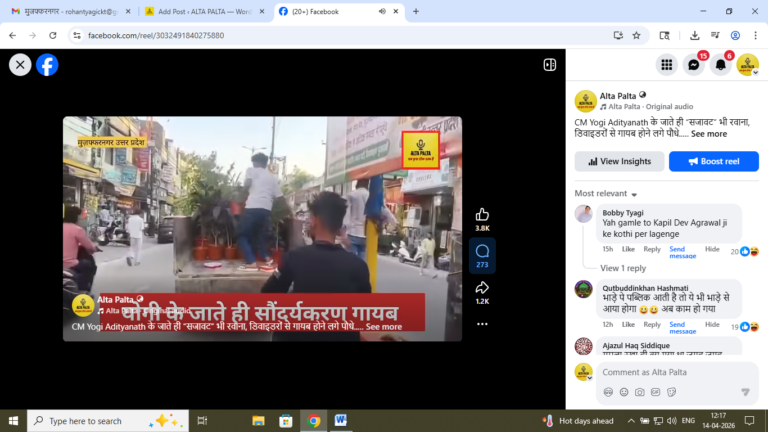Reload the current page
This screenshot has width=768, height=432.
(53, 35)
